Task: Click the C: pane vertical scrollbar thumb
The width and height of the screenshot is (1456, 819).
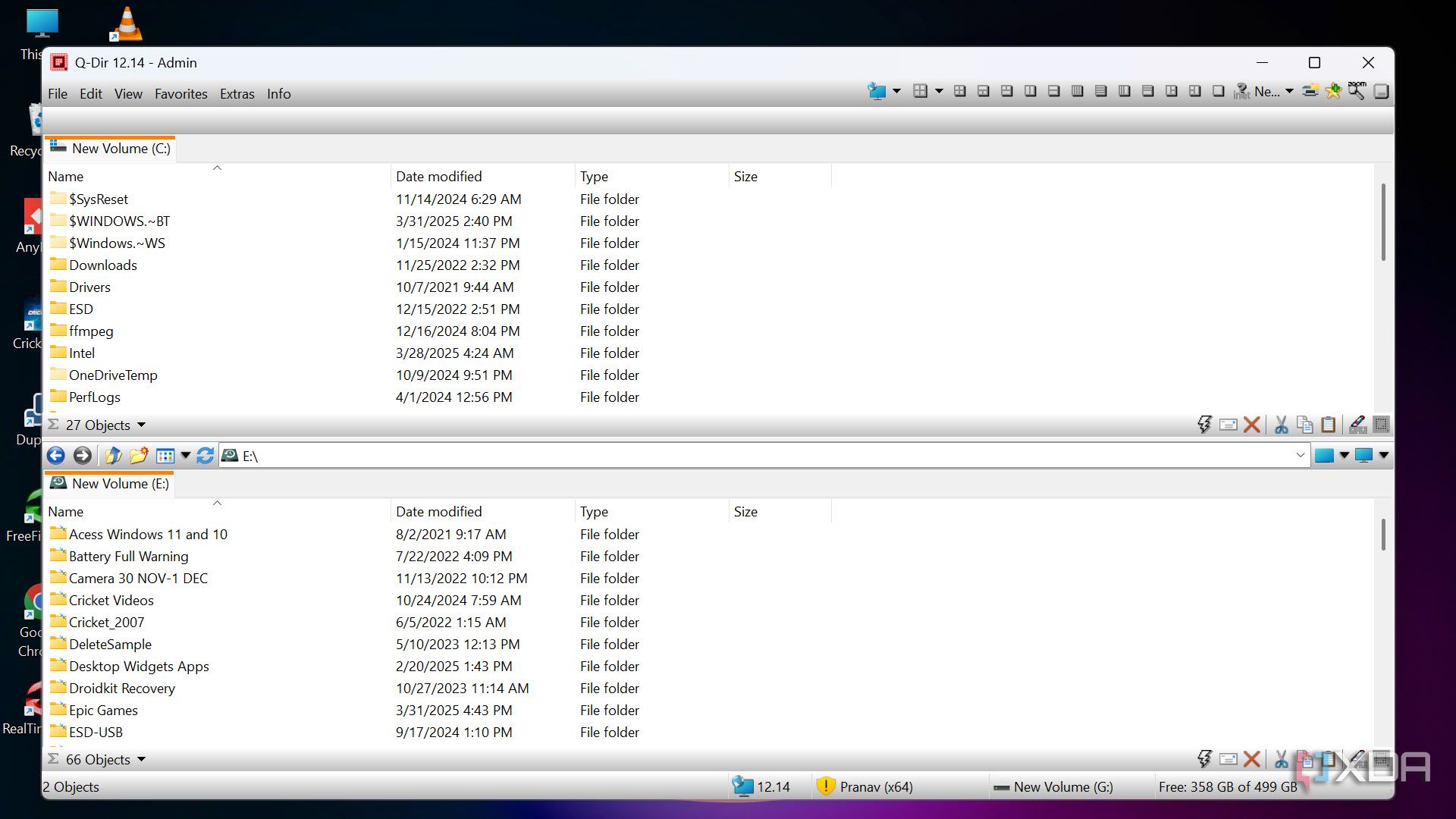Action: [1383, 222]
